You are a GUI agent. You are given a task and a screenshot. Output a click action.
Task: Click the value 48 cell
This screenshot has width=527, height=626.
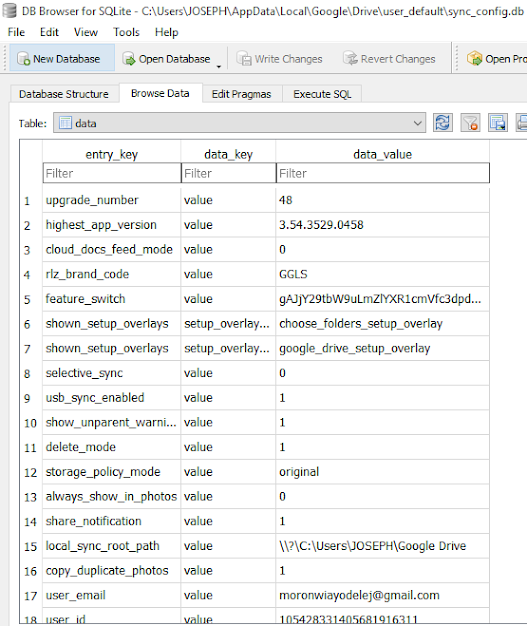coord(383,200)
